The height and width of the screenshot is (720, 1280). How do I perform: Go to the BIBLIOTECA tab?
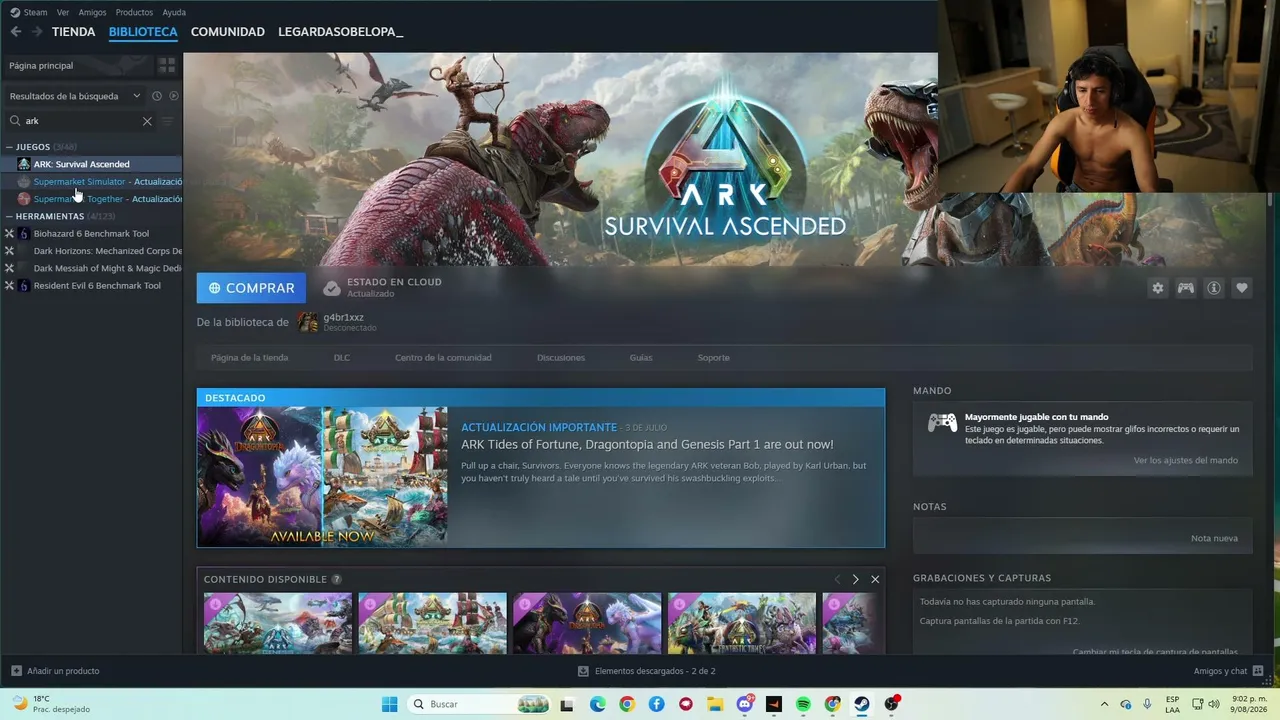pos(143,32)
